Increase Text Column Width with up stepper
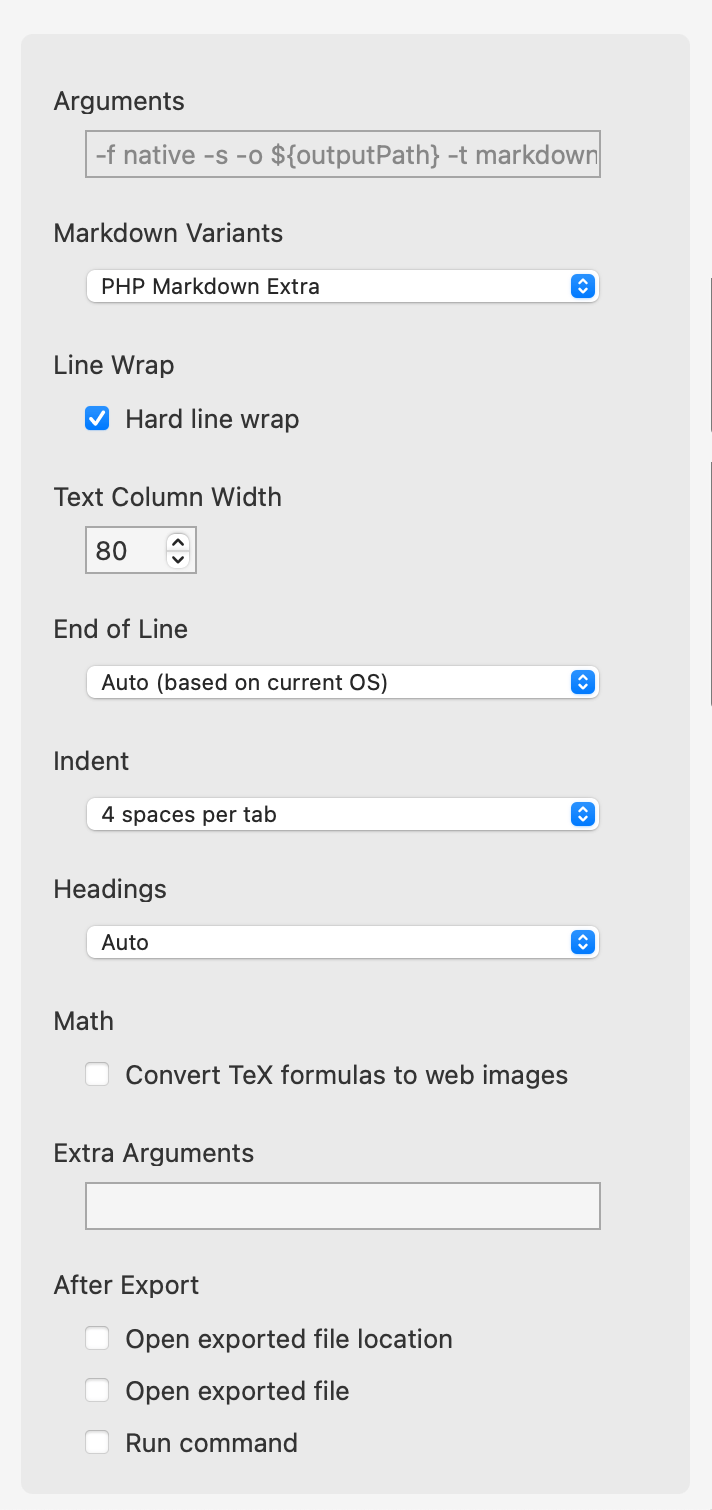The width and height of the screenshot is (712, 1510). coord(178,542)
